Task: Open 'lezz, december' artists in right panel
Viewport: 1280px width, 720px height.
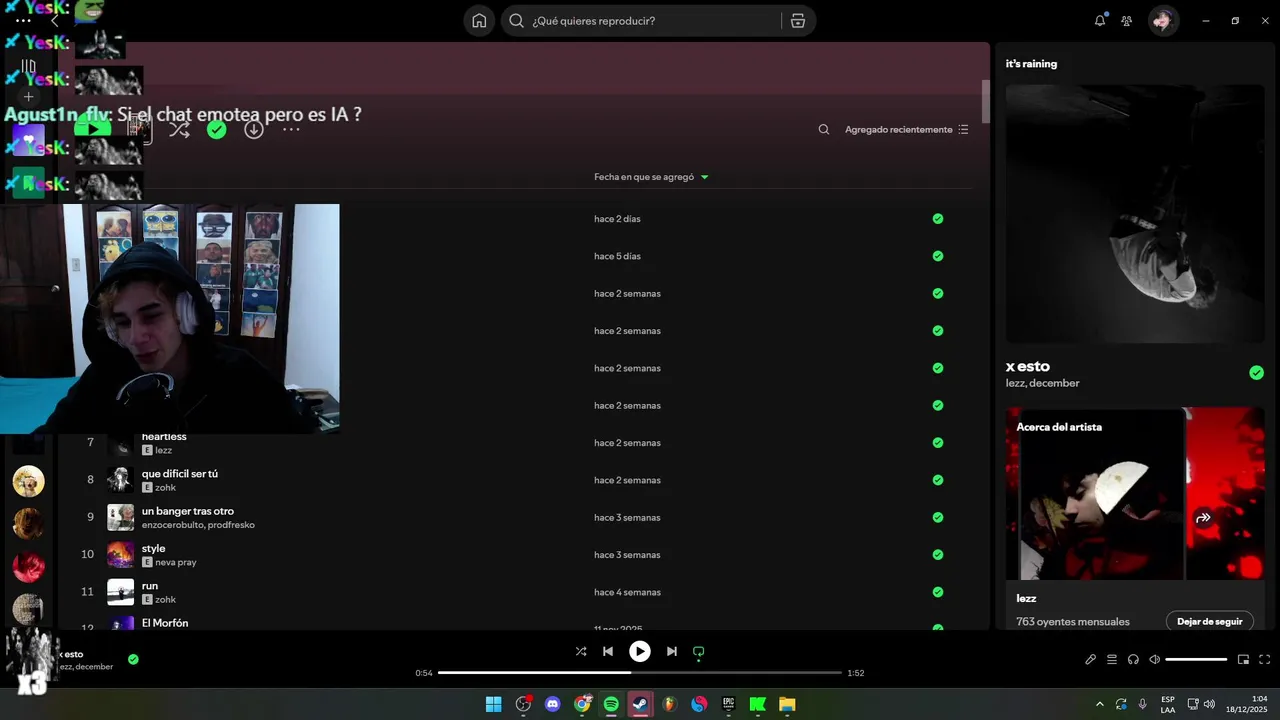Action: [1042, 383]
